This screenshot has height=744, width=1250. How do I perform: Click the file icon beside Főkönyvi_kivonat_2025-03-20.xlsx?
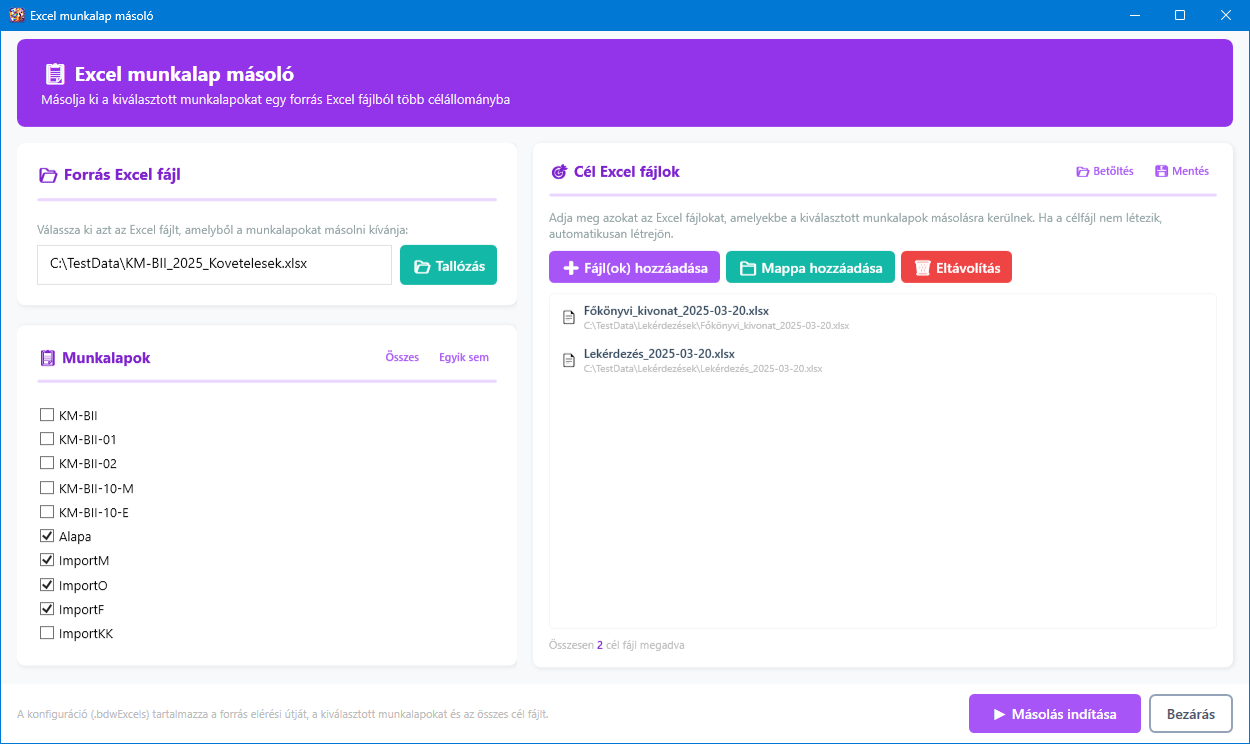(569, 317)
